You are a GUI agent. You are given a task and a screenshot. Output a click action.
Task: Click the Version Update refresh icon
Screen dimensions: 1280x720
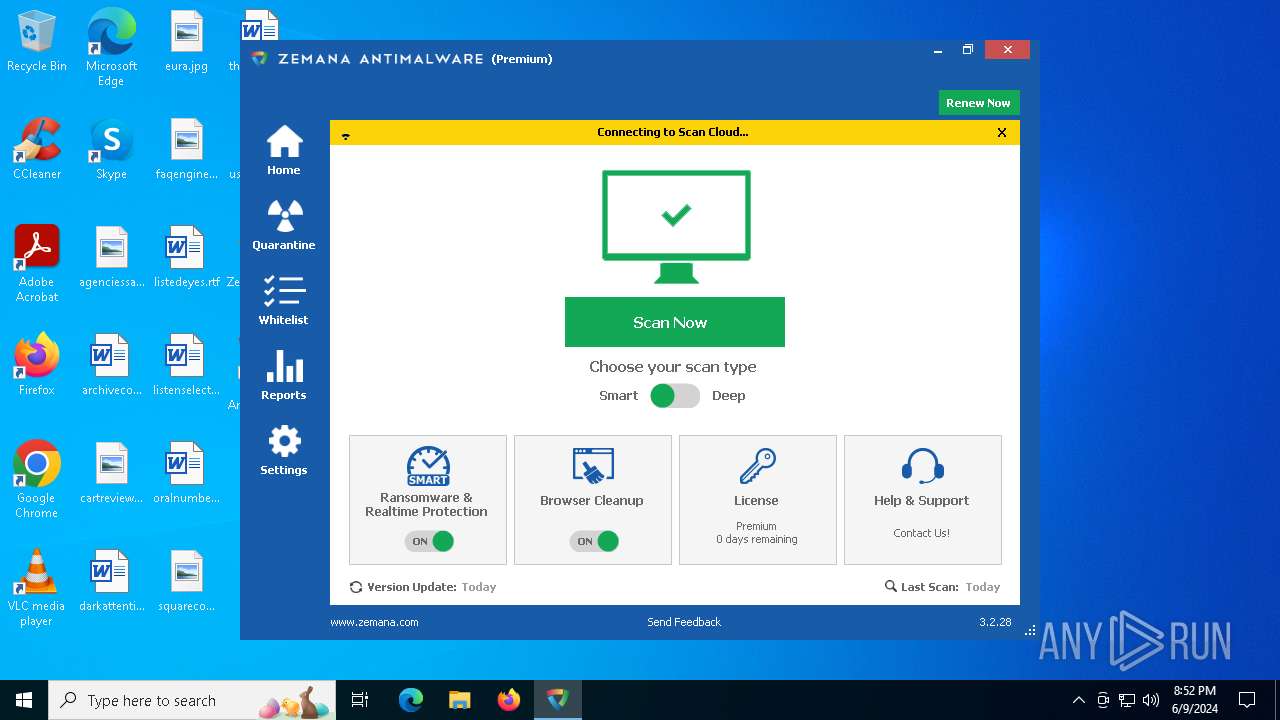coord(356,587)
